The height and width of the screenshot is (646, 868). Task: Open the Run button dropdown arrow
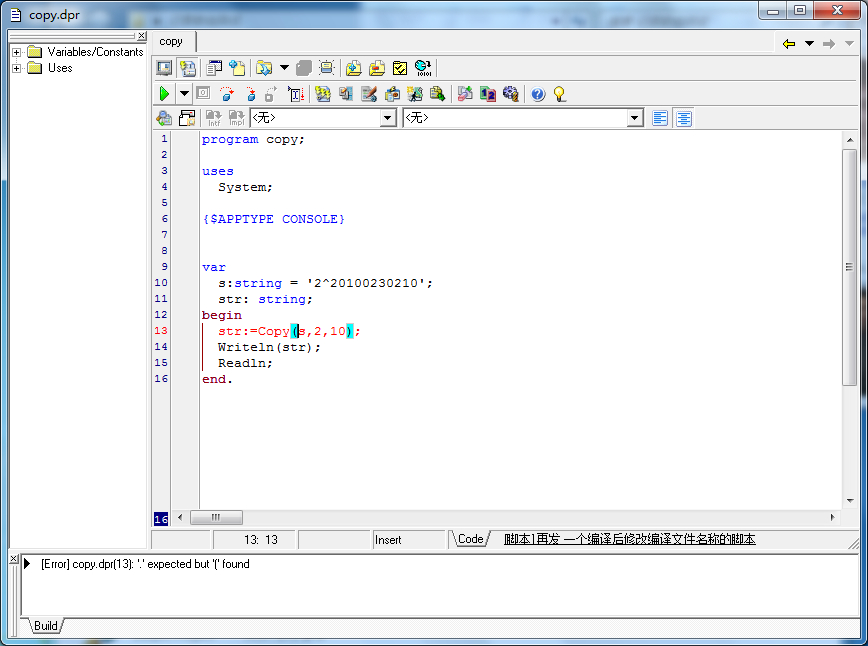(184, 94)
